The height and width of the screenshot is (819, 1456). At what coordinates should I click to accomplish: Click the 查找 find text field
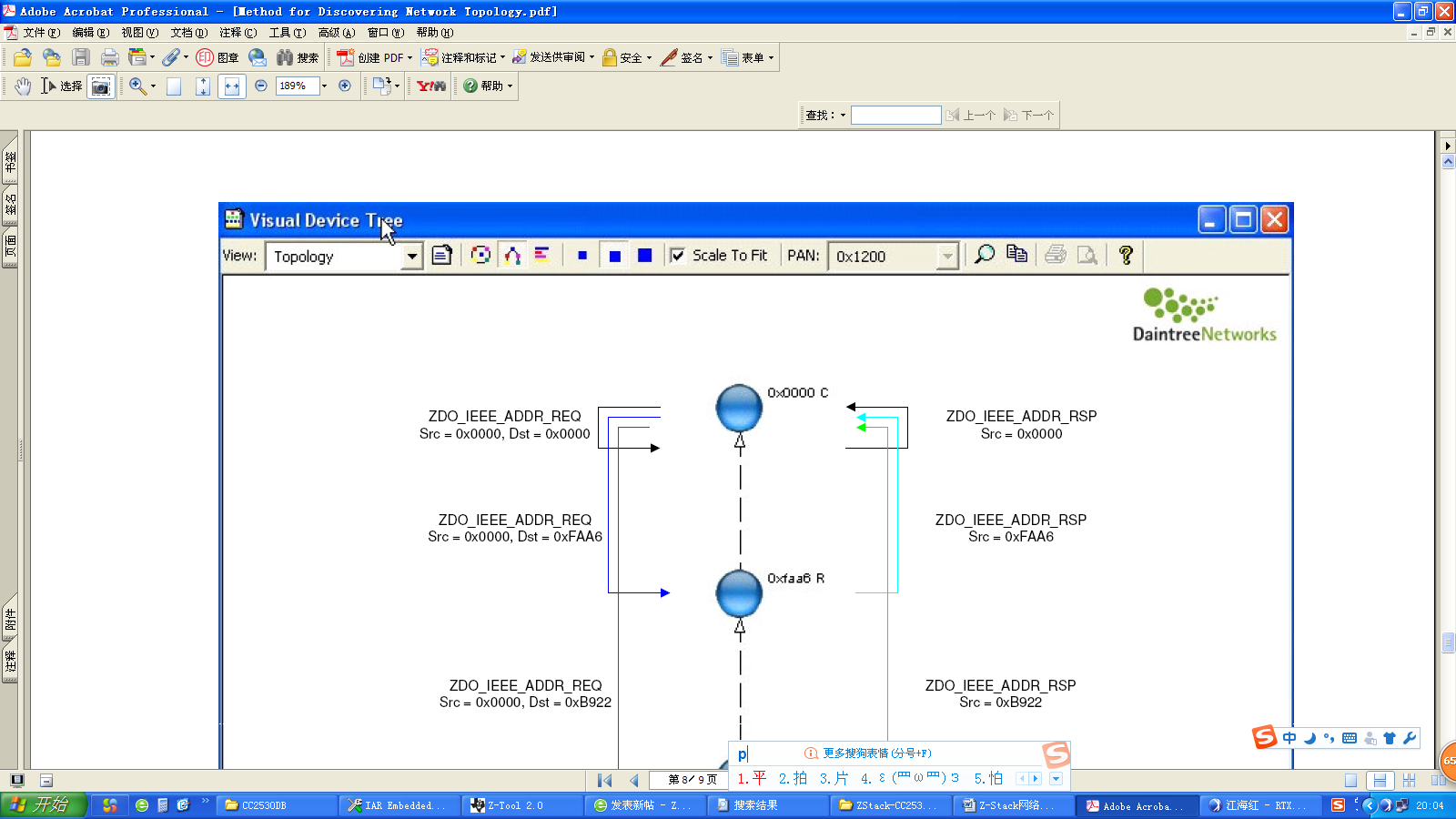tap(895, 115)
